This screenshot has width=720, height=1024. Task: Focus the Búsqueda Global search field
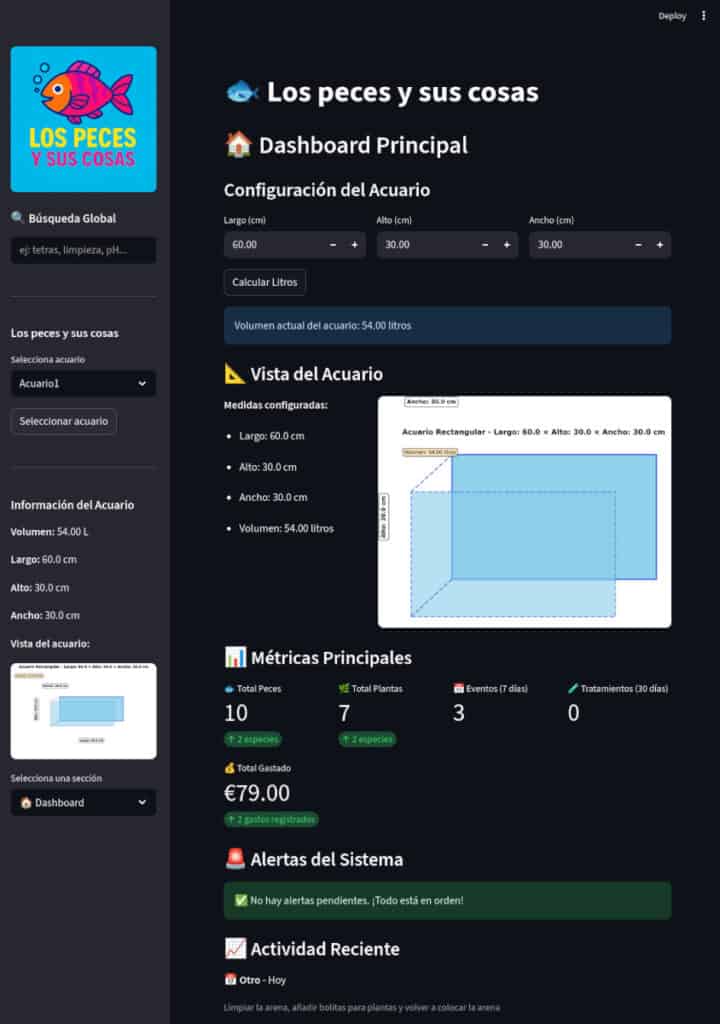(83, 250)
